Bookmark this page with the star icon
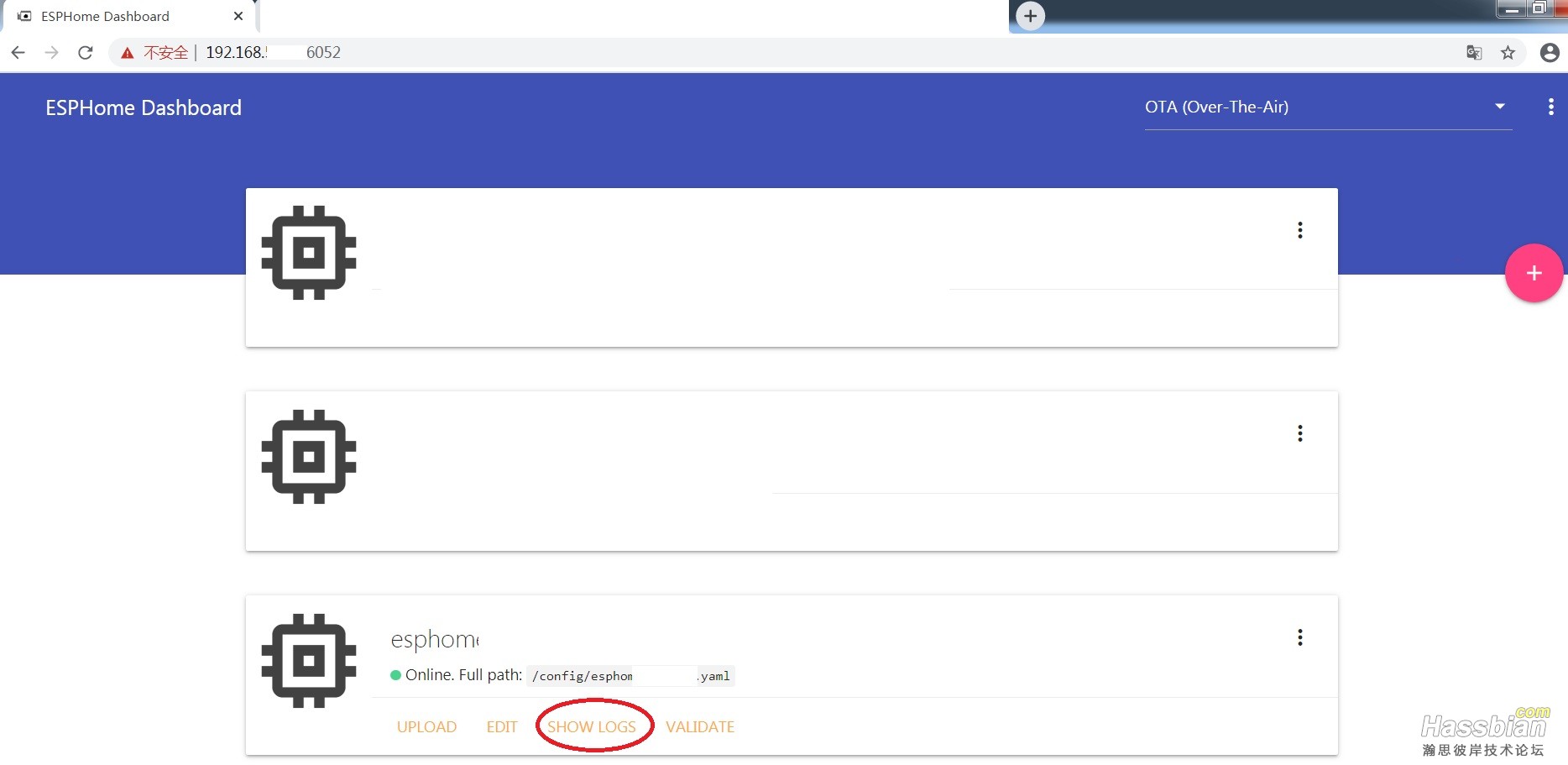The image size is (1568, 765). pos(1508,52)
